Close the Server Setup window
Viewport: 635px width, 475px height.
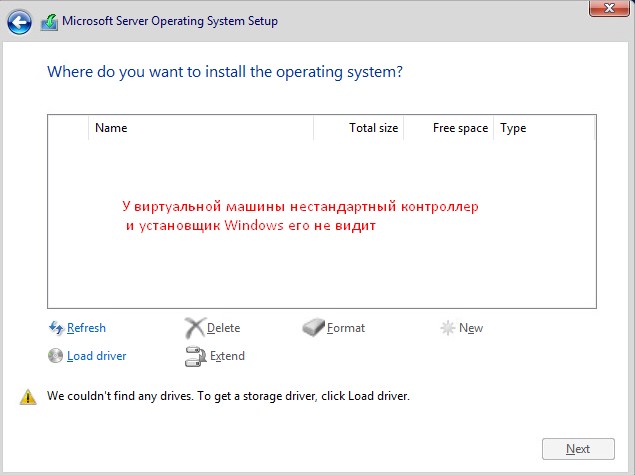602,9
